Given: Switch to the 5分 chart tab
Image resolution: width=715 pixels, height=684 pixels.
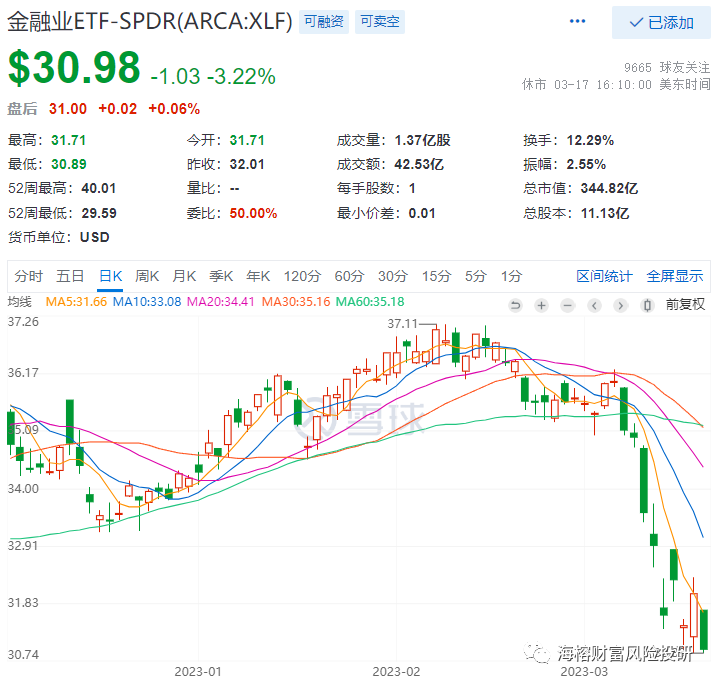Looking at the screenshot, I should tap(476, 276).
